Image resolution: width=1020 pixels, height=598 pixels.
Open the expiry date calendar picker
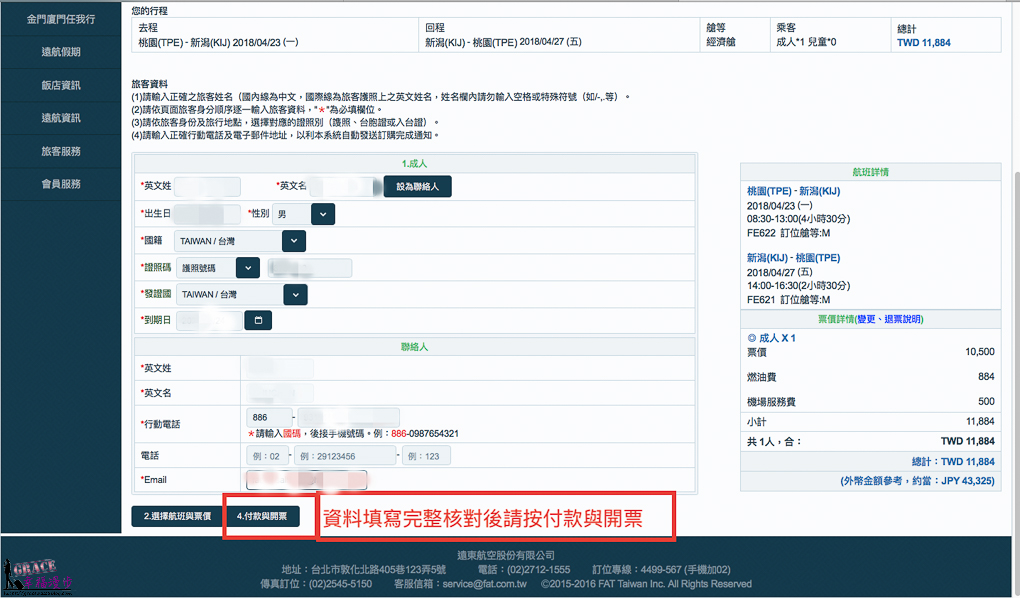click(x=258, y=320)
